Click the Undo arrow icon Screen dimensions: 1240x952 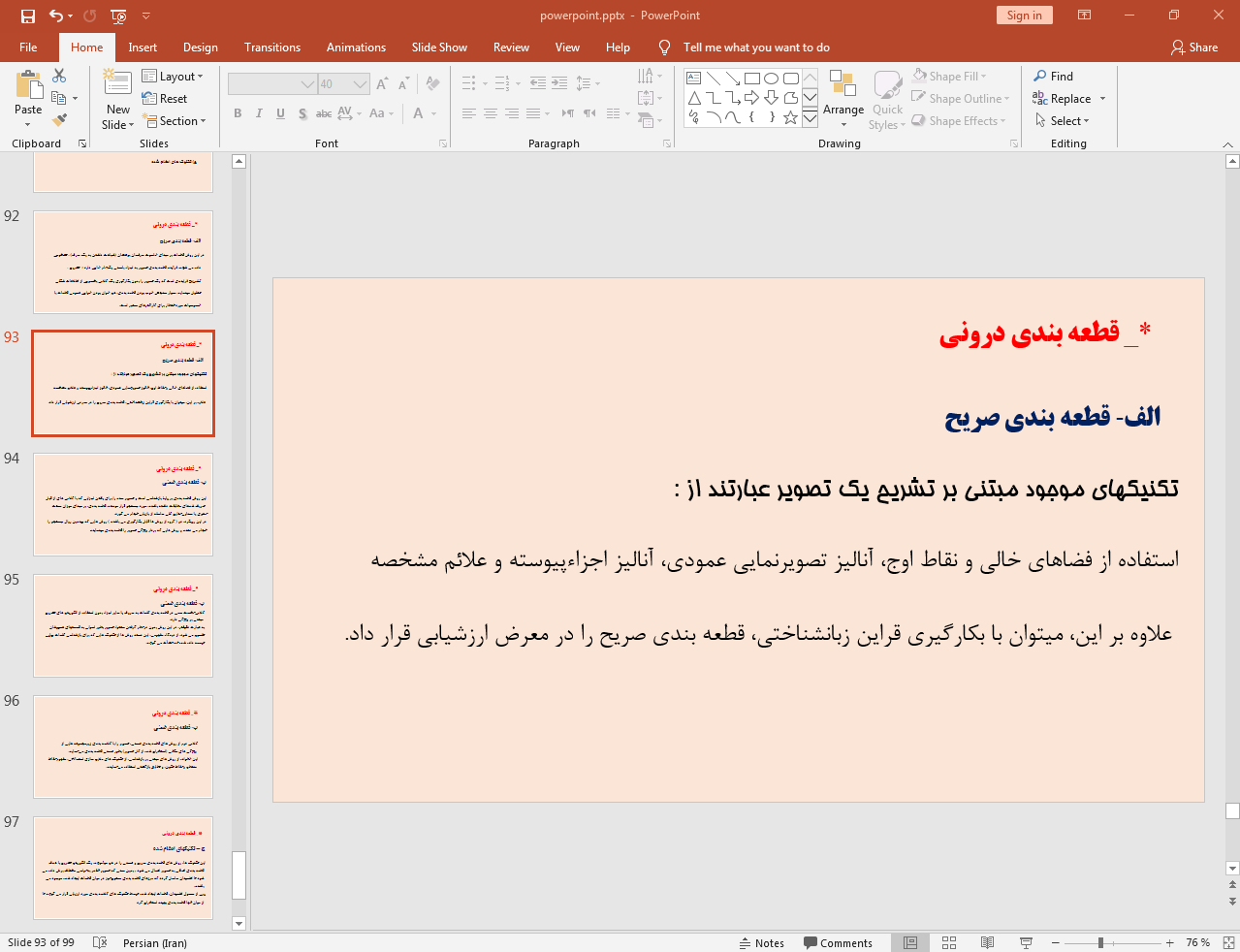coord(56,16)
